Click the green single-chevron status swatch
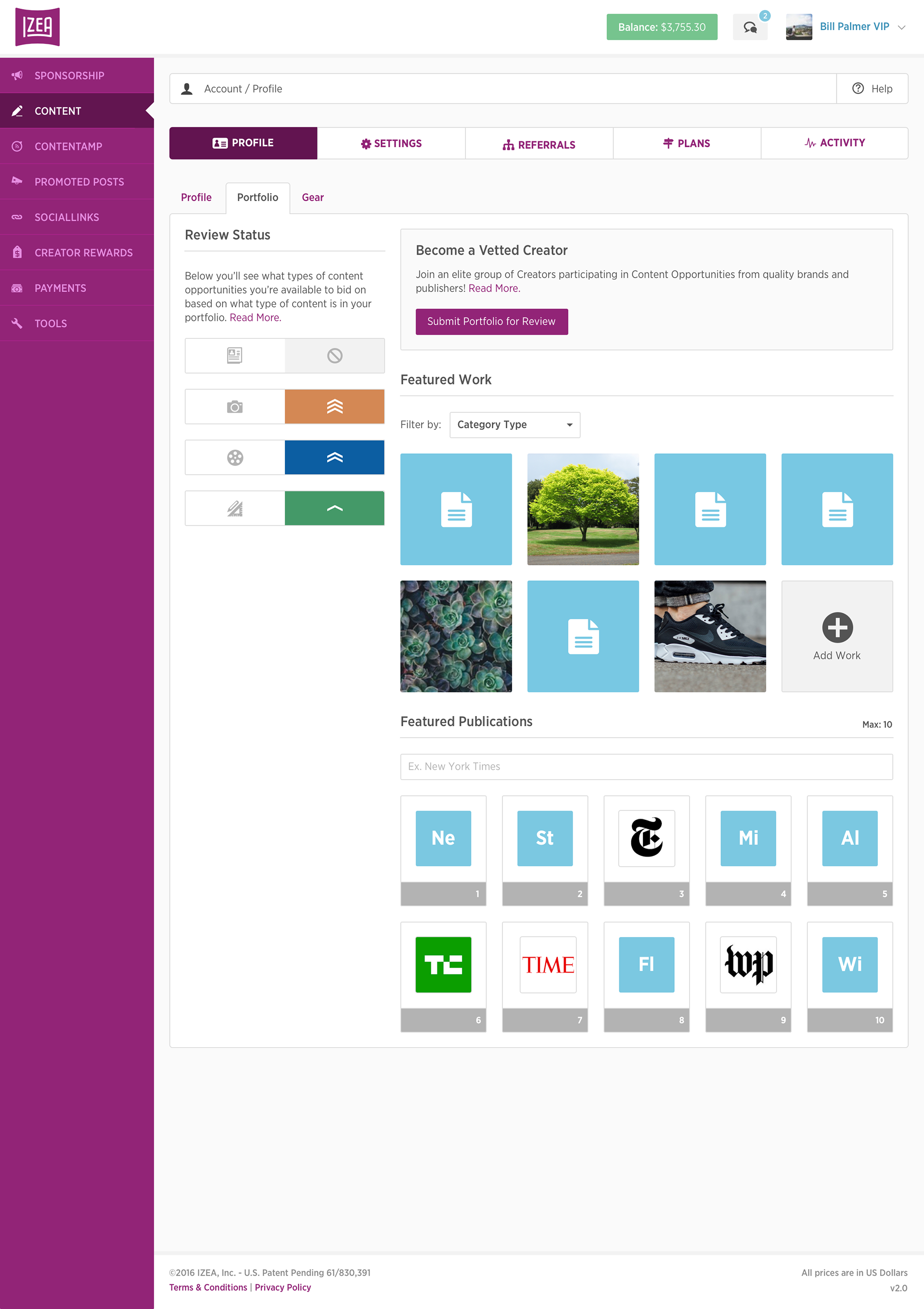The height and width of the screenshot is (1309, 924). point(334,508)
